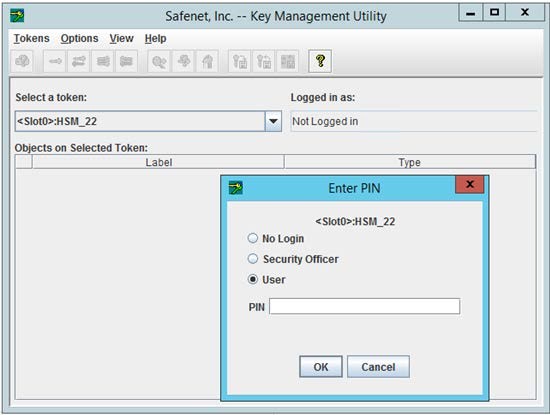Click inside the PIN input field

tap(364, 306)
